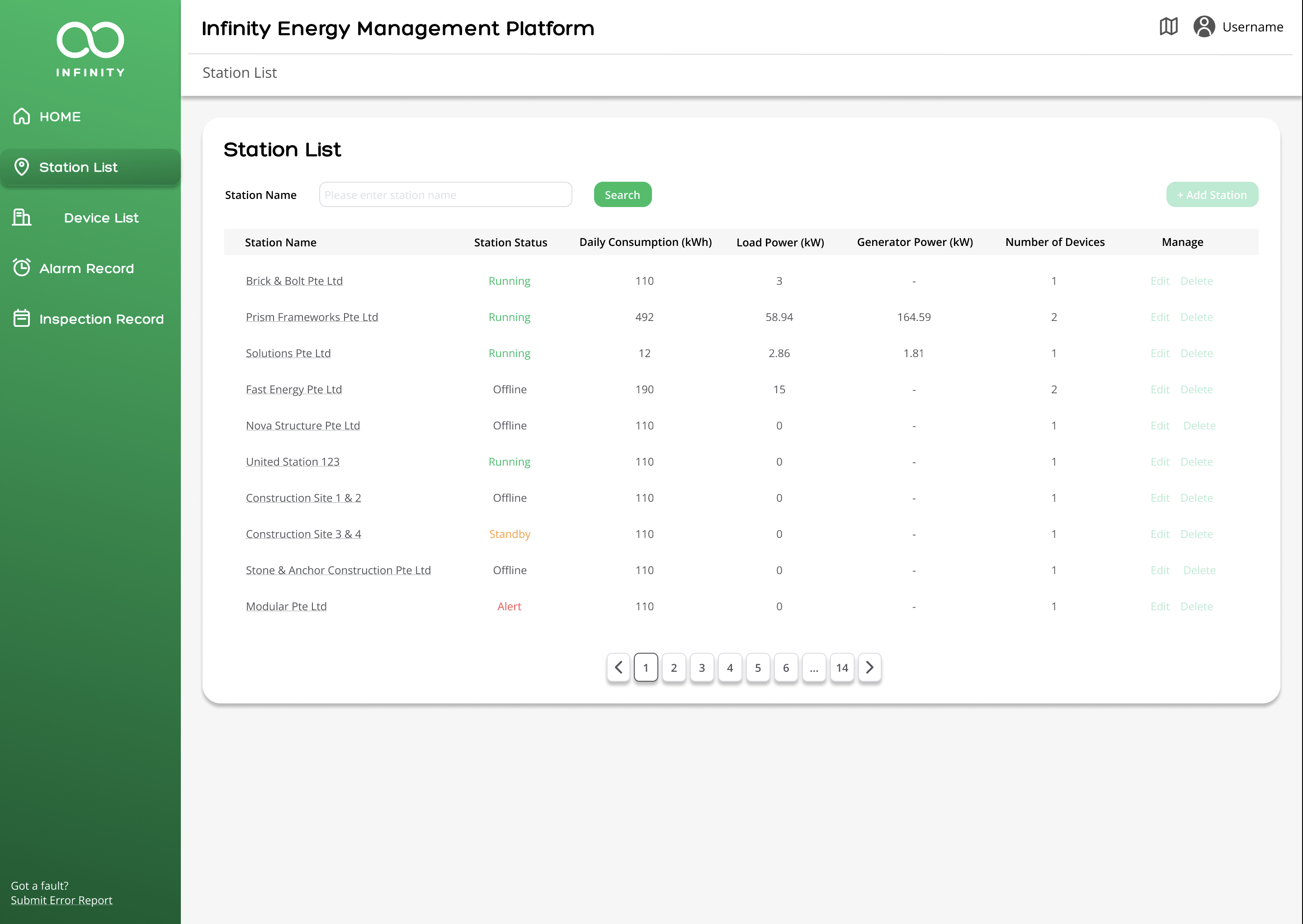Click the Station List pin icon
1303x924 pixels.
coord(22,167)
